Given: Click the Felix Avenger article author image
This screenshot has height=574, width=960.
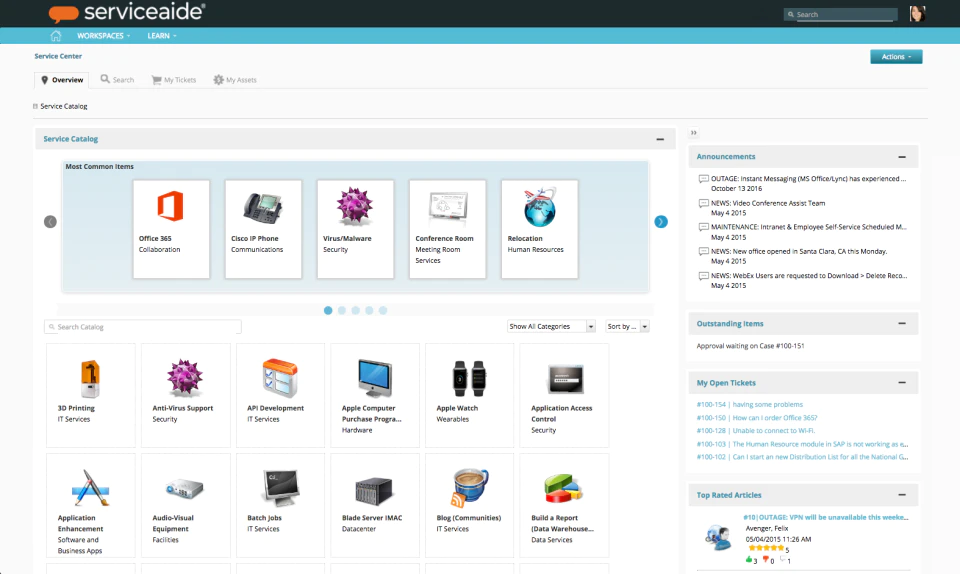Looking at the screenshot, I should point(718,537).
